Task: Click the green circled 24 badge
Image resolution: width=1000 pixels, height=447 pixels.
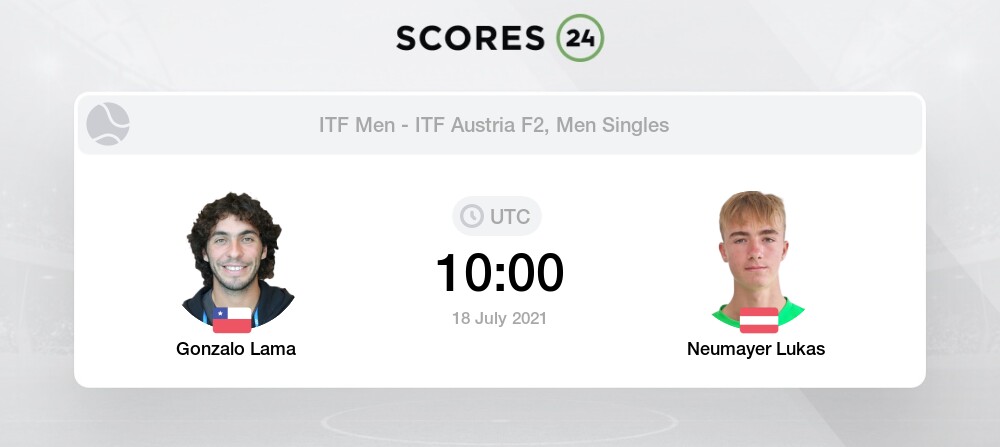Action: pos(579,38)
